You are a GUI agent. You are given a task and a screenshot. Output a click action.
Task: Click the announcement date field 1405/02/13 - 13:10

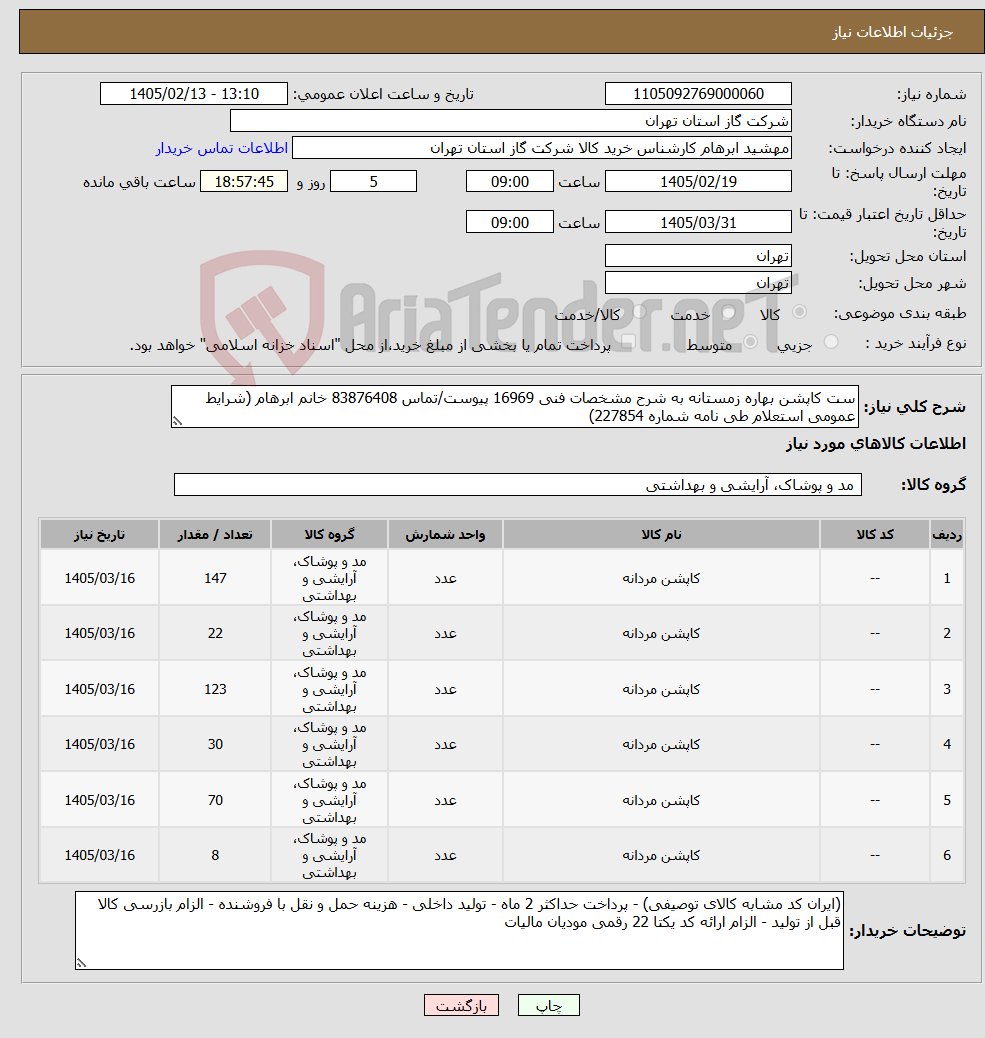coord(194,94)
